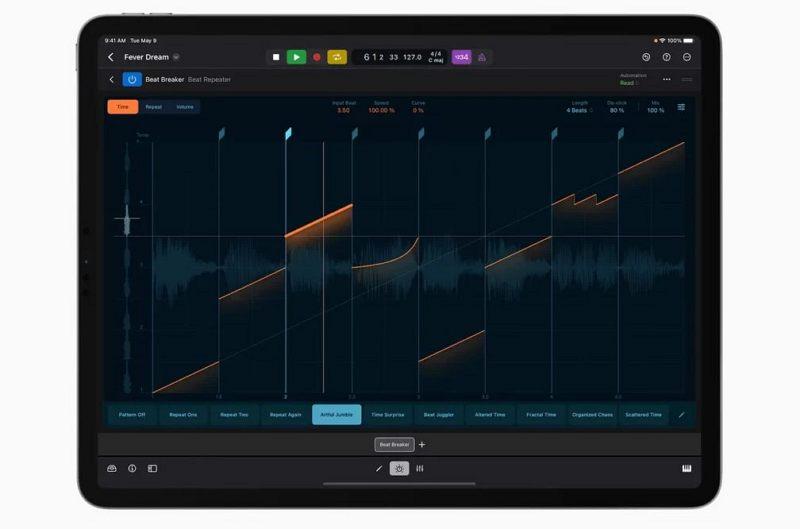
Task: Open the 4/4 C maj signature display
Action: click(x=436, y=57)
